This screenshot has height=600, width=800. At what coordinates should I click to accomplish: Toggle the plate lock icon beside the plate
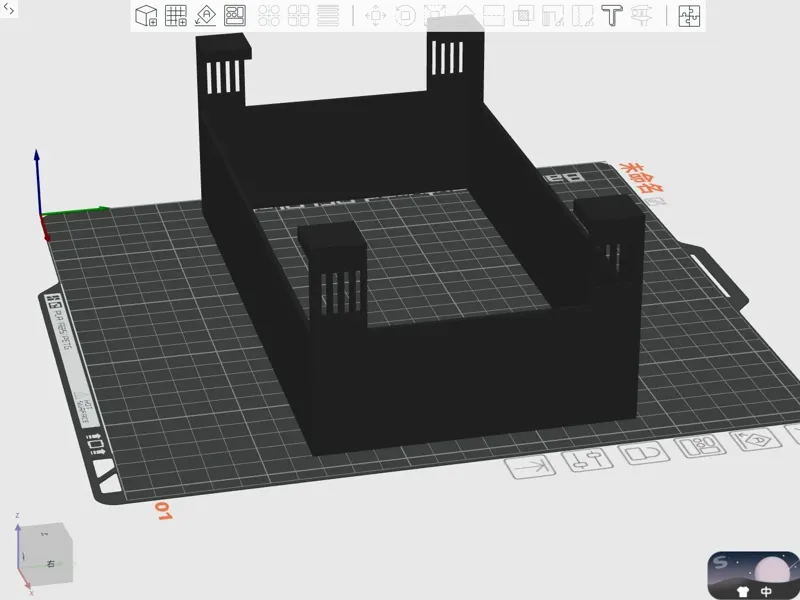coord(644,453)
